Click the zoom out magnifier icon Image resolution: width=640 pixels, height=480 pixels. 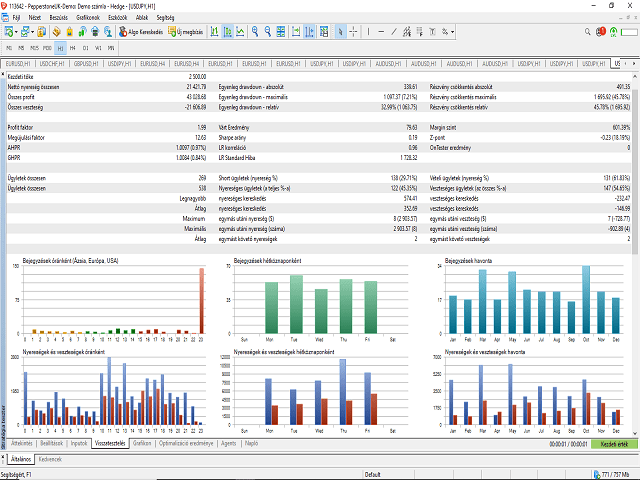pyautogui.click(x=268, y=32)
